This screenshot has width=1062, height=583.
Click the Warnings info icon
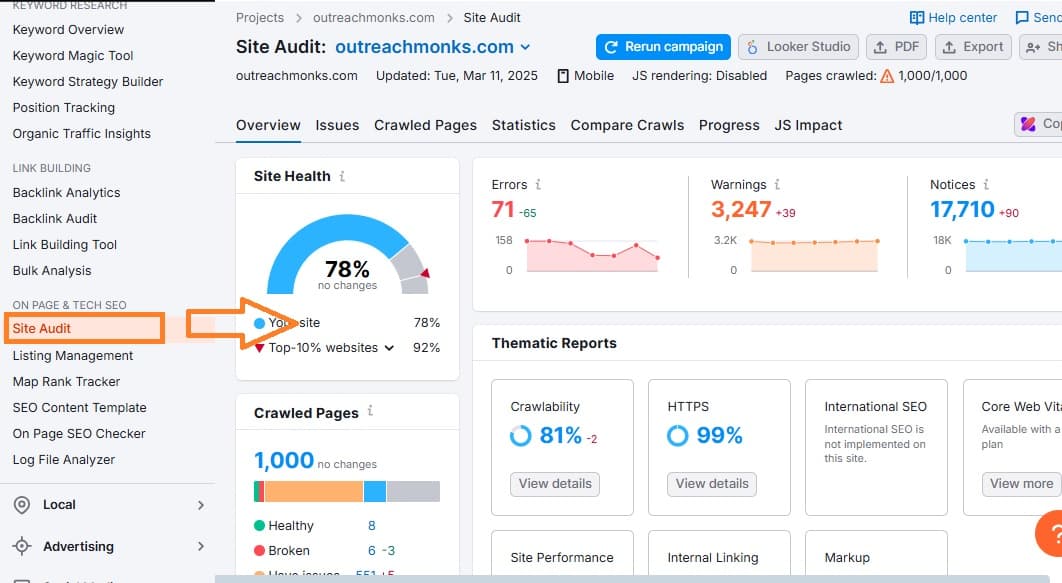[777, 184]
